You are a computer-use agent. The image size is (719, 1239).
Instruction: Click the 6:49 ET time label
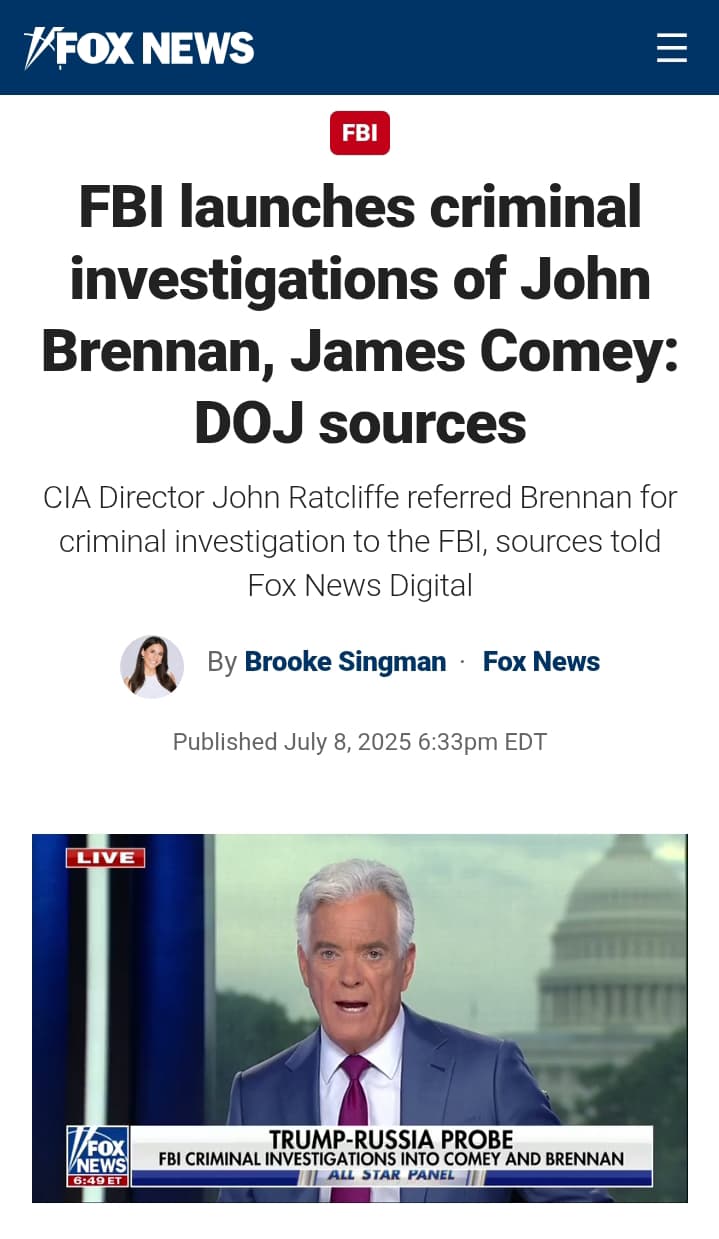[x=97, y=1181]
